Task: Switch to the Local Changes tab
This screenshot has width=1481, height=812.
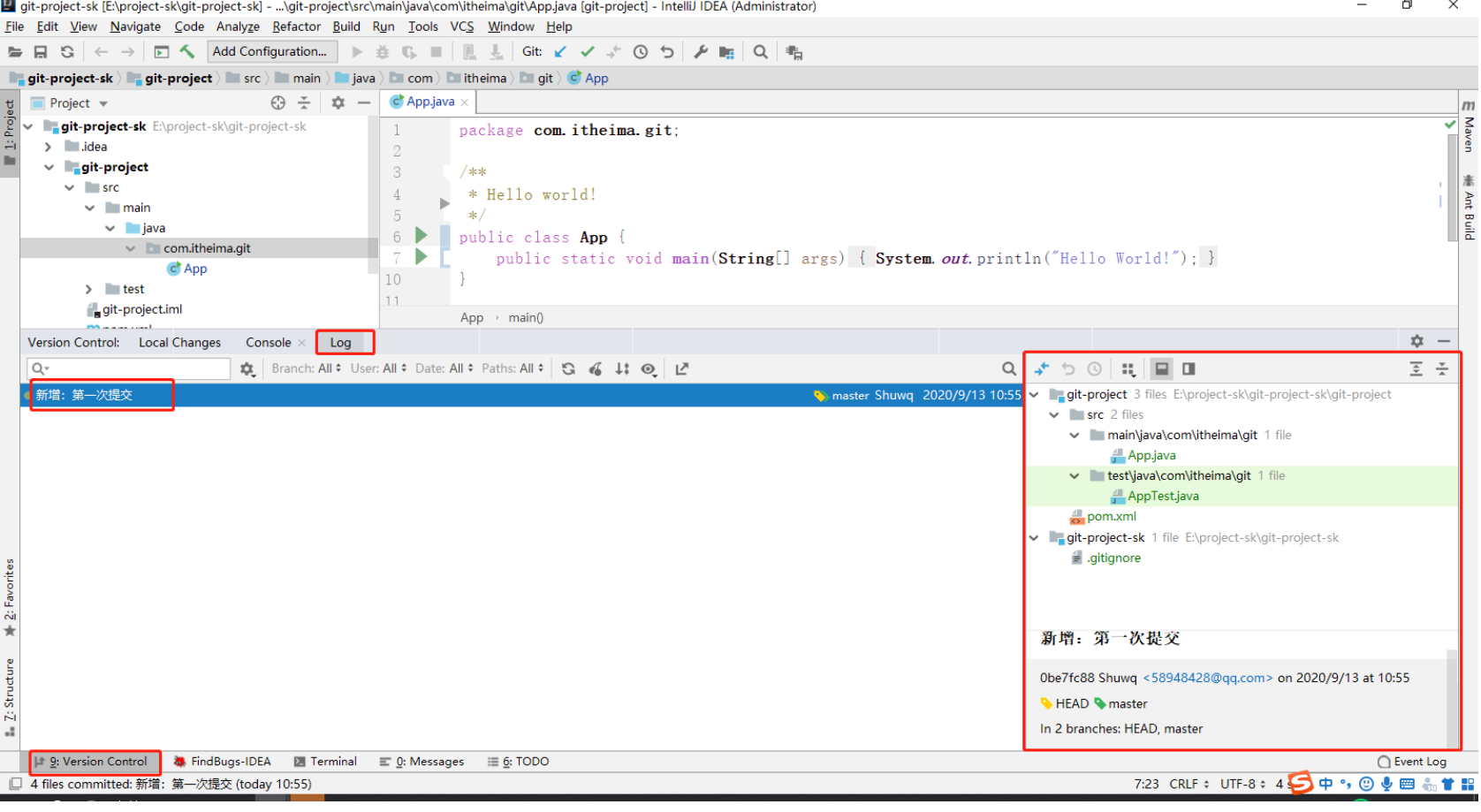Action: 179,343
